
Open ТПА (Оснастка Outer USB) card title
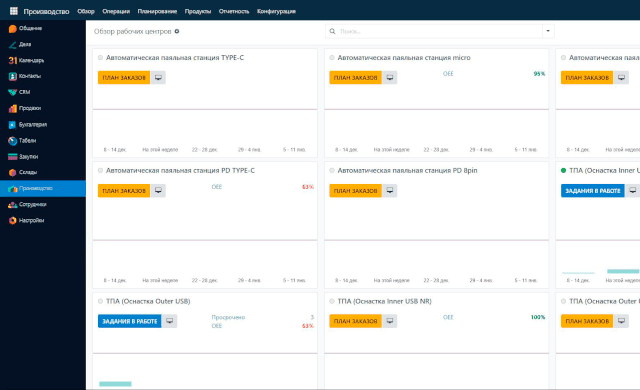point(148,301)
